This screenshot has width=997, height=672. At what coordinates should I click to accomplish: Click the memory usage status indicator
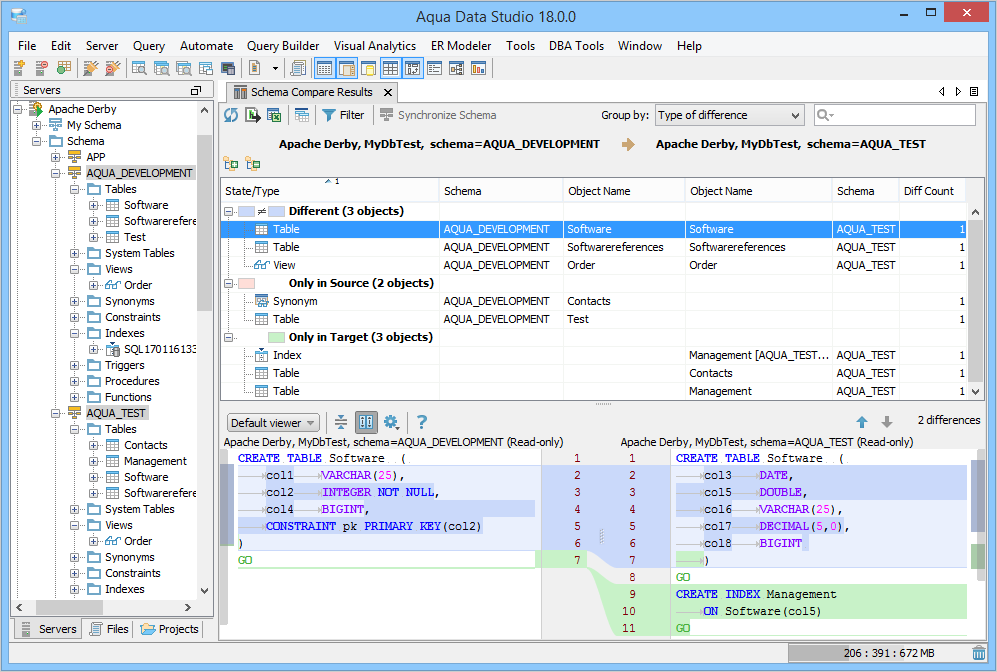pos(878,653)
